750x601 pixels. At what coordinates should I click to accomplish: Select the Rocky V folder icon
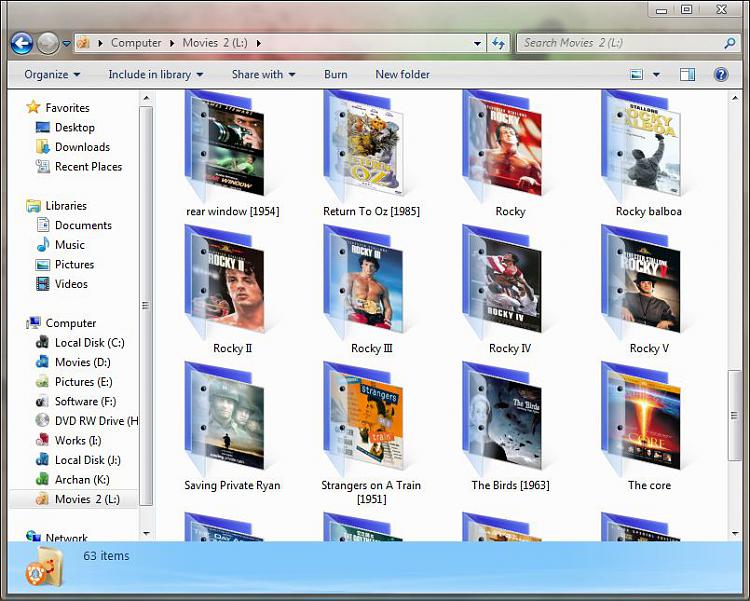pos(641,282)
